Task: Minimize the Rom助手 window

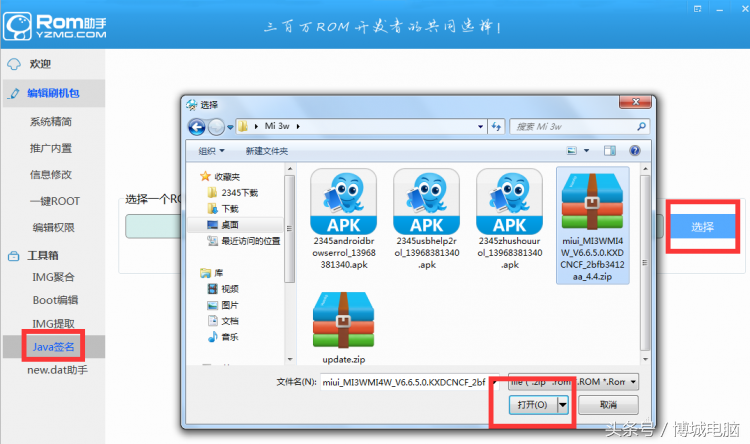Action: click(x=719, y=9)
